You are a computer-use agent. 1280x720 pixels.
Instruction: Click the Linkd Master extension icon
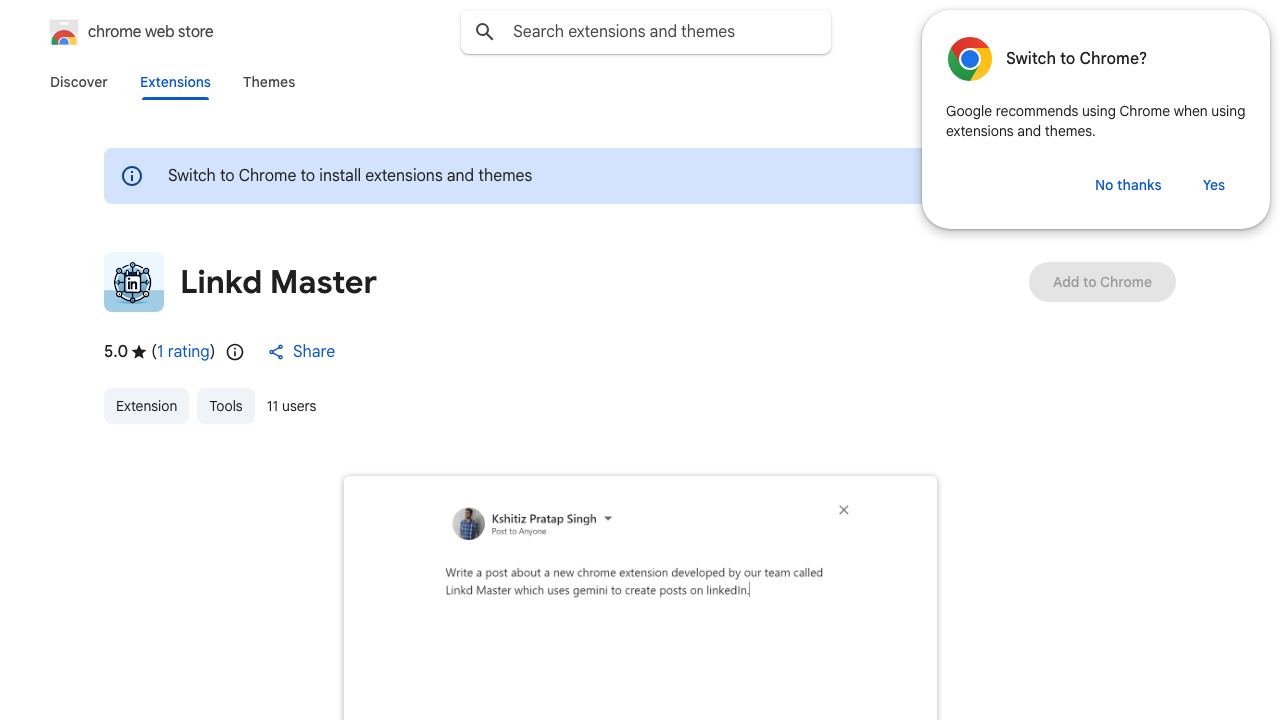click(134, 282)
